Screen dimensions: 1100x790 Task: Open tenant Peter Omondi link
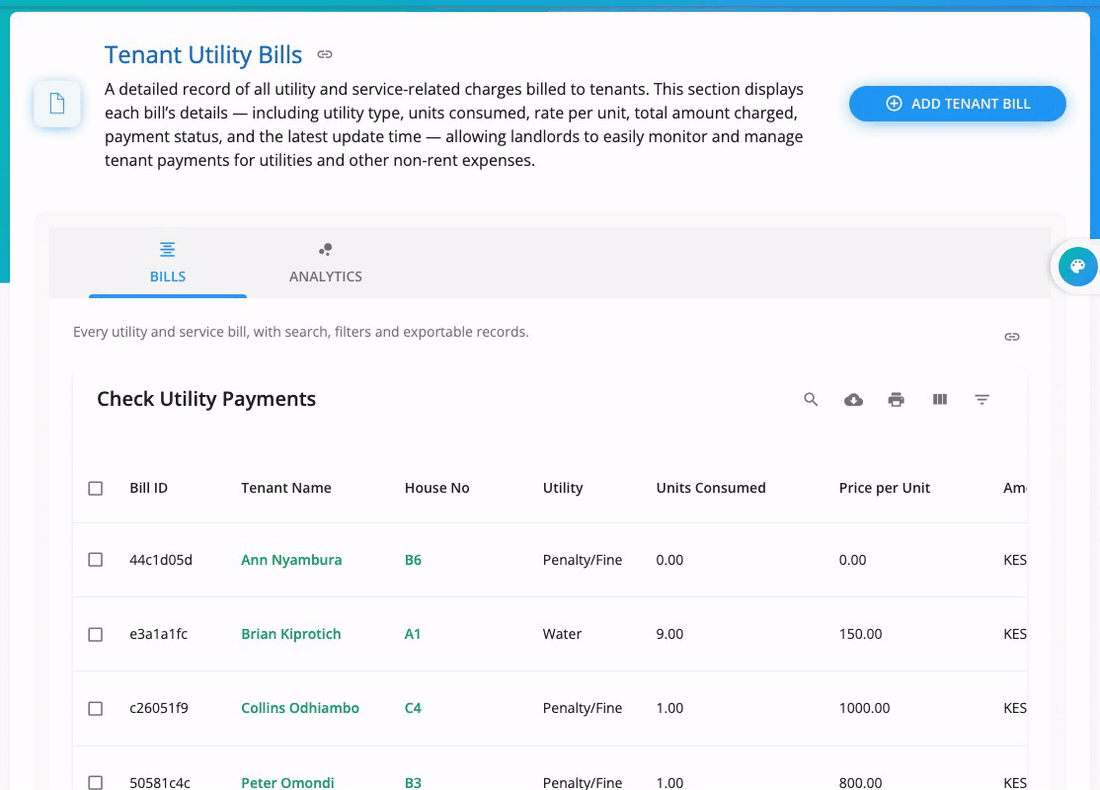pyautogui.click(x=288, y=782)
